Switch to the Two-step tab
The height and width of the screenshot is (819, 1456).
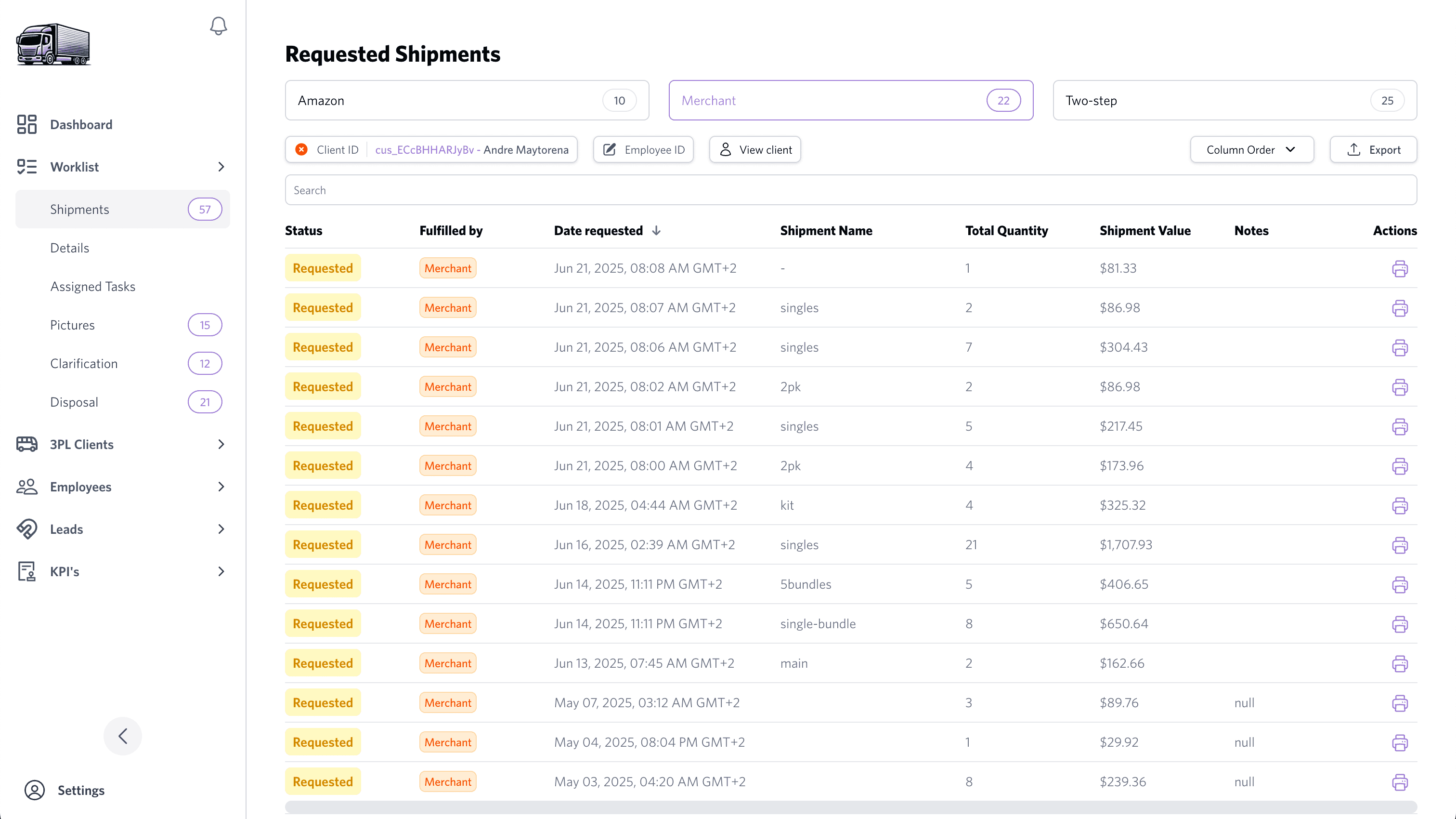click(x=1235, y=101)
